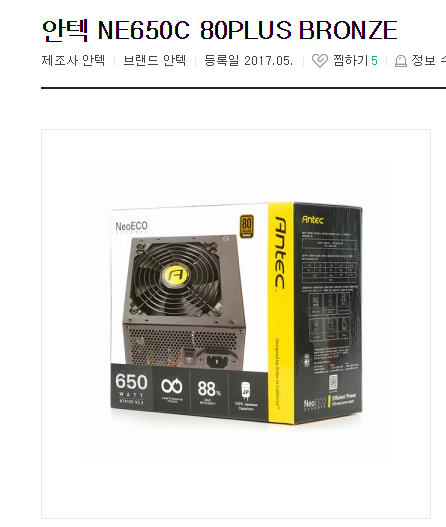Click the NeoECO text on box front
The image size is (446, 527).
point(131,227)
